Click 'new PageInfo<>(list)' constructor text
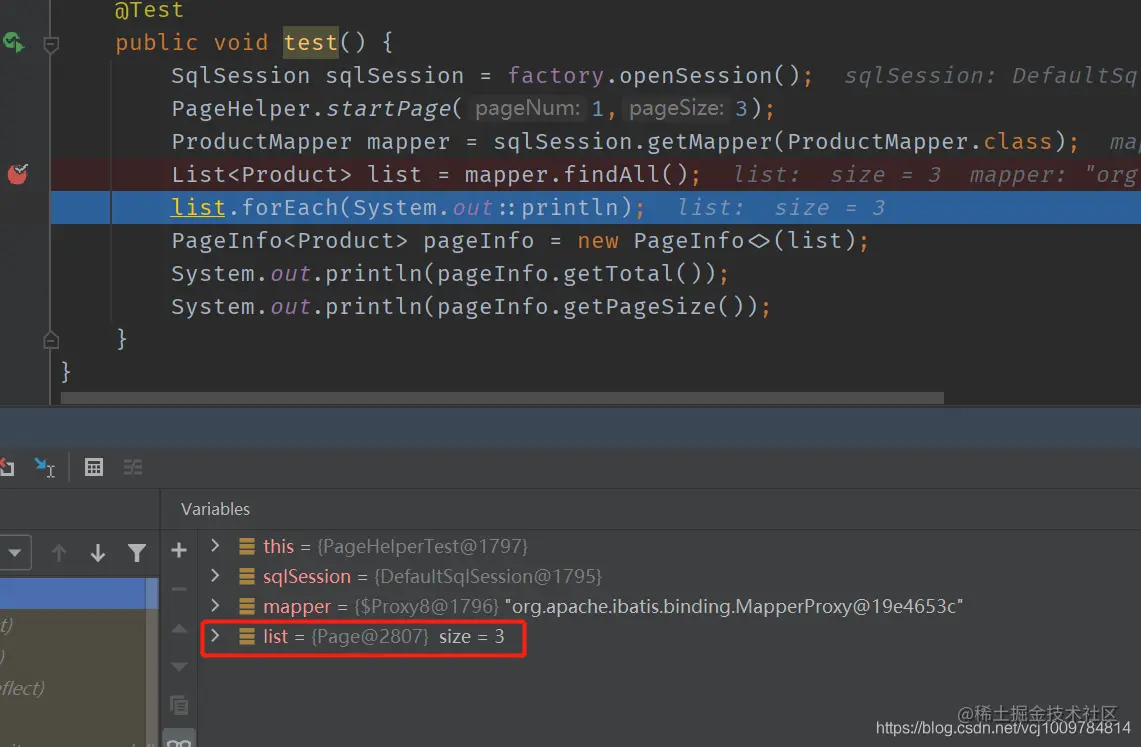The image size is (1141, 747). pyautogui.click(x=717, y=240)
